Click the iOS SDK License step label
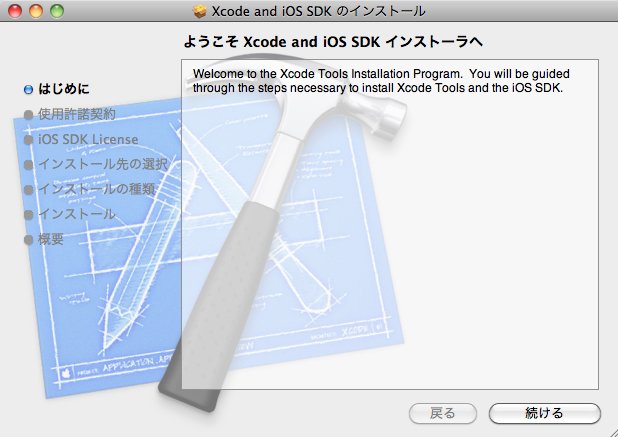Viewport: 618px width, 437px height. (88, 139)
